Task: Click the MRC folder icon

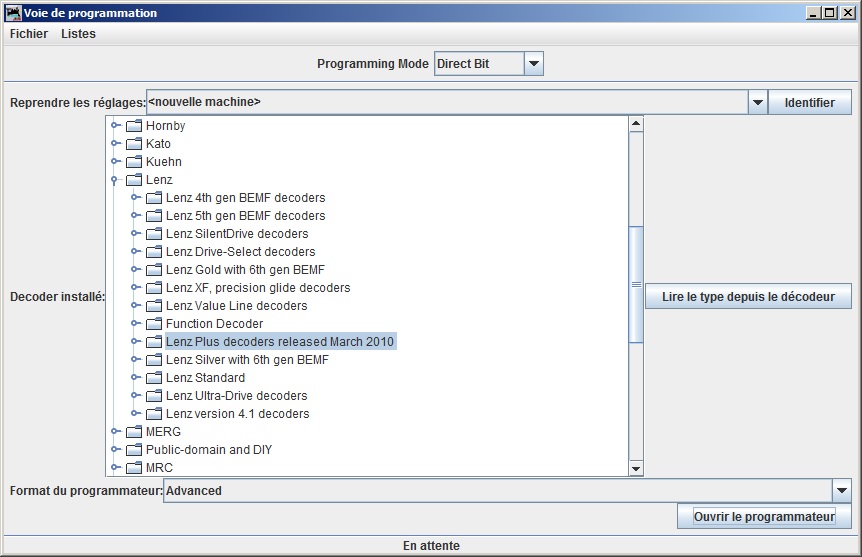Action: click(134, 468)
